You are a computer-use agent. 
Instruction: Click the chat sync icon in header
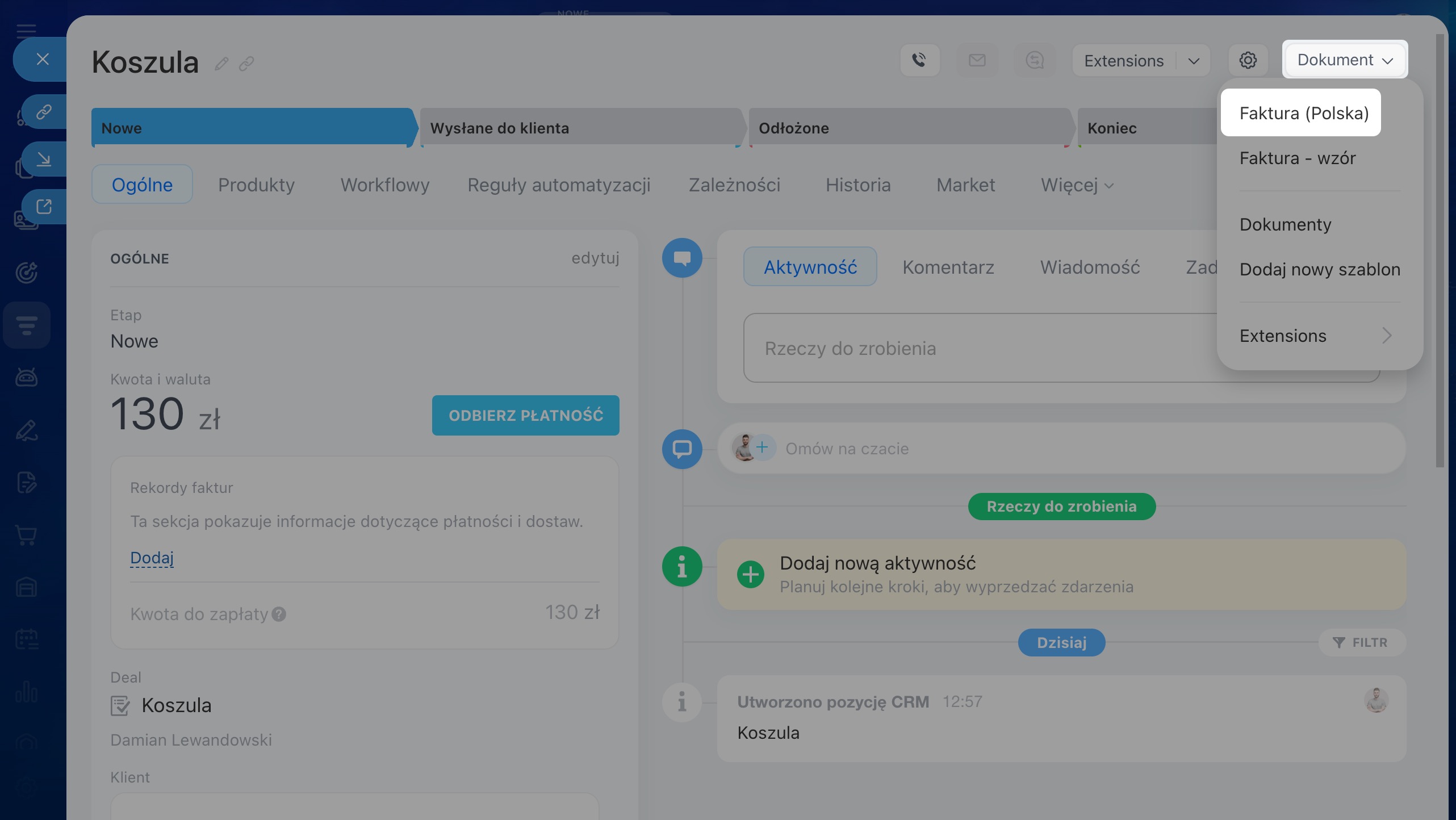point(1035,60)
